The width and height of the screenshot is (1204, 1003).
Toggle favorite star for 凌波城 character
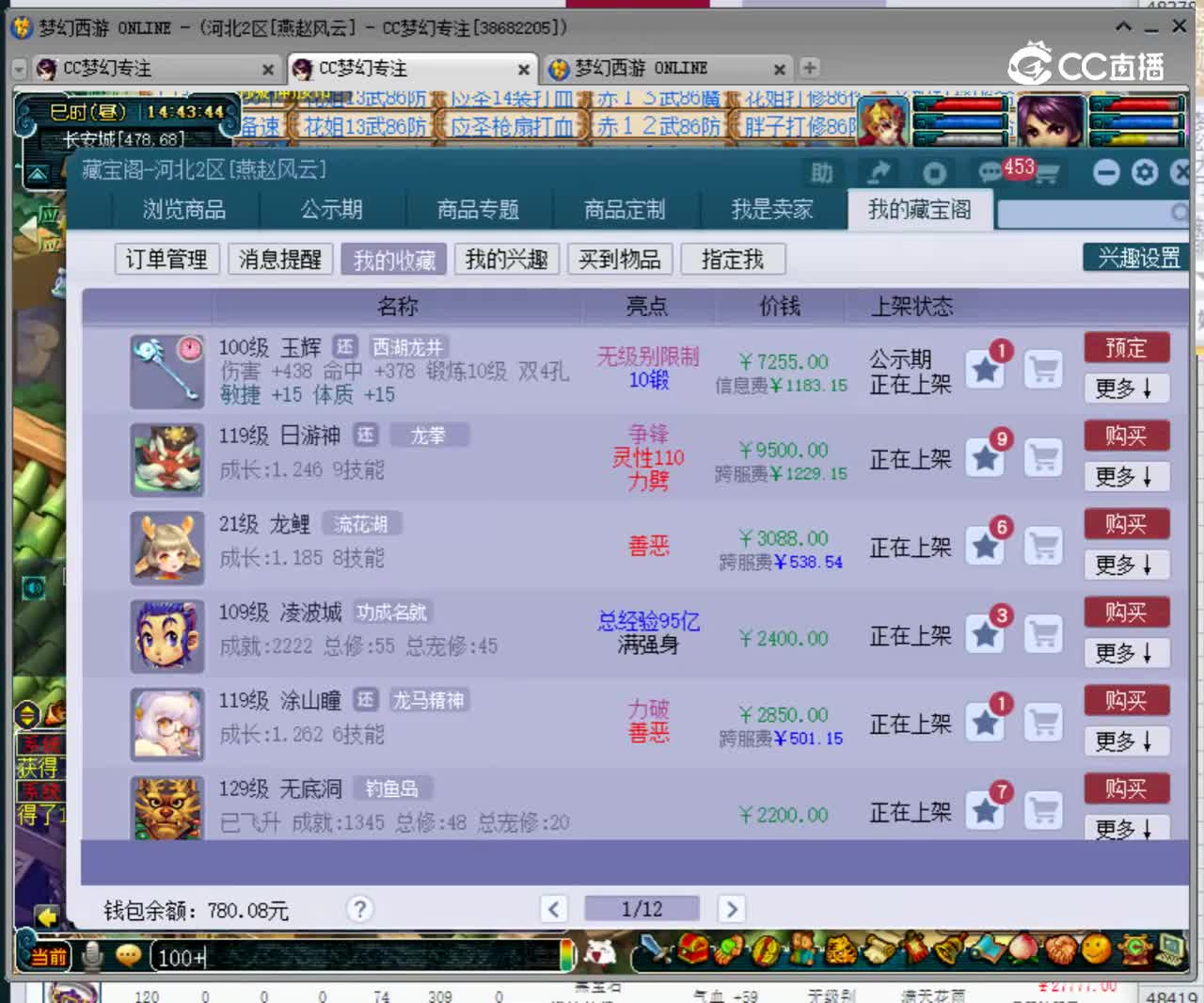[985, 634]
